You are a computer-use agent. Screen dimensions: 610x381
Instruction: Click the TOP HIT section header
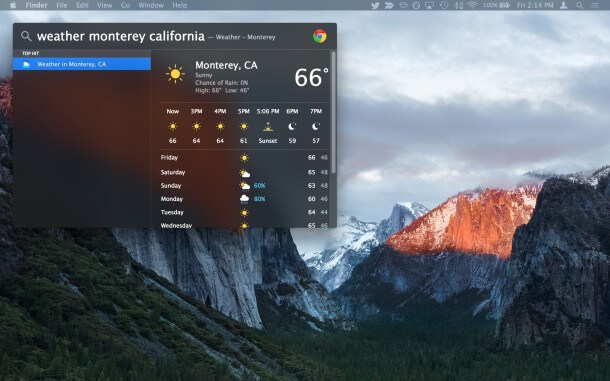[30, 53]
